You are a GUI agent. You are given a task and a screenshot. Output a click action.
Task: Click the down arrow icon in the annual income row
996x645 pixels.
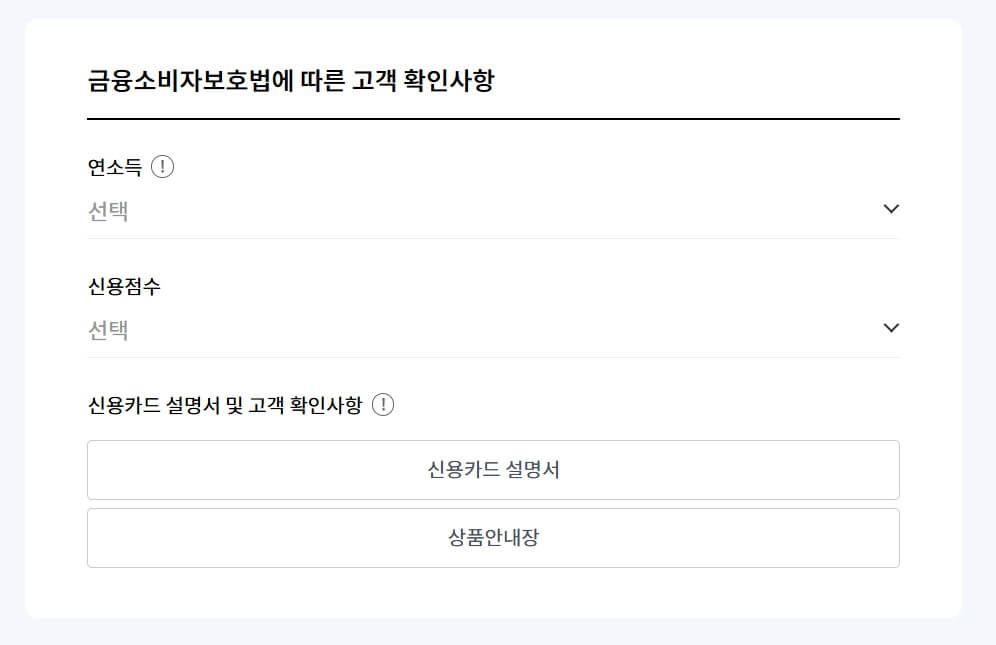click(x=889, y=209)
